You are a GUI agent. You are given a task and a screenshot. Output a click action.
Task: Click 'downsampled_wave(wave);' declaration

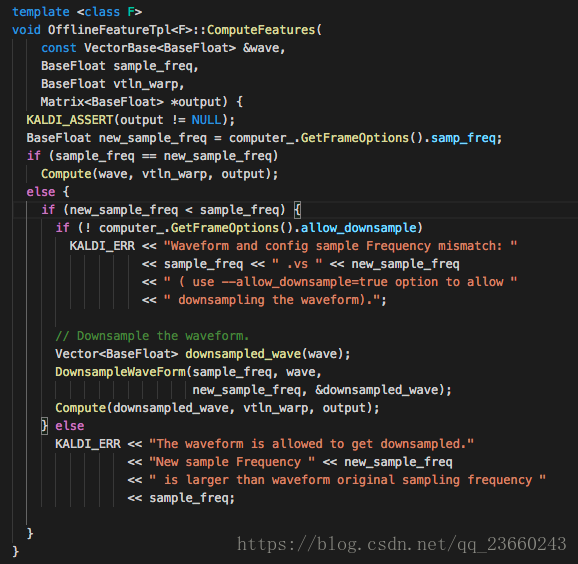[x=268, y=354]
